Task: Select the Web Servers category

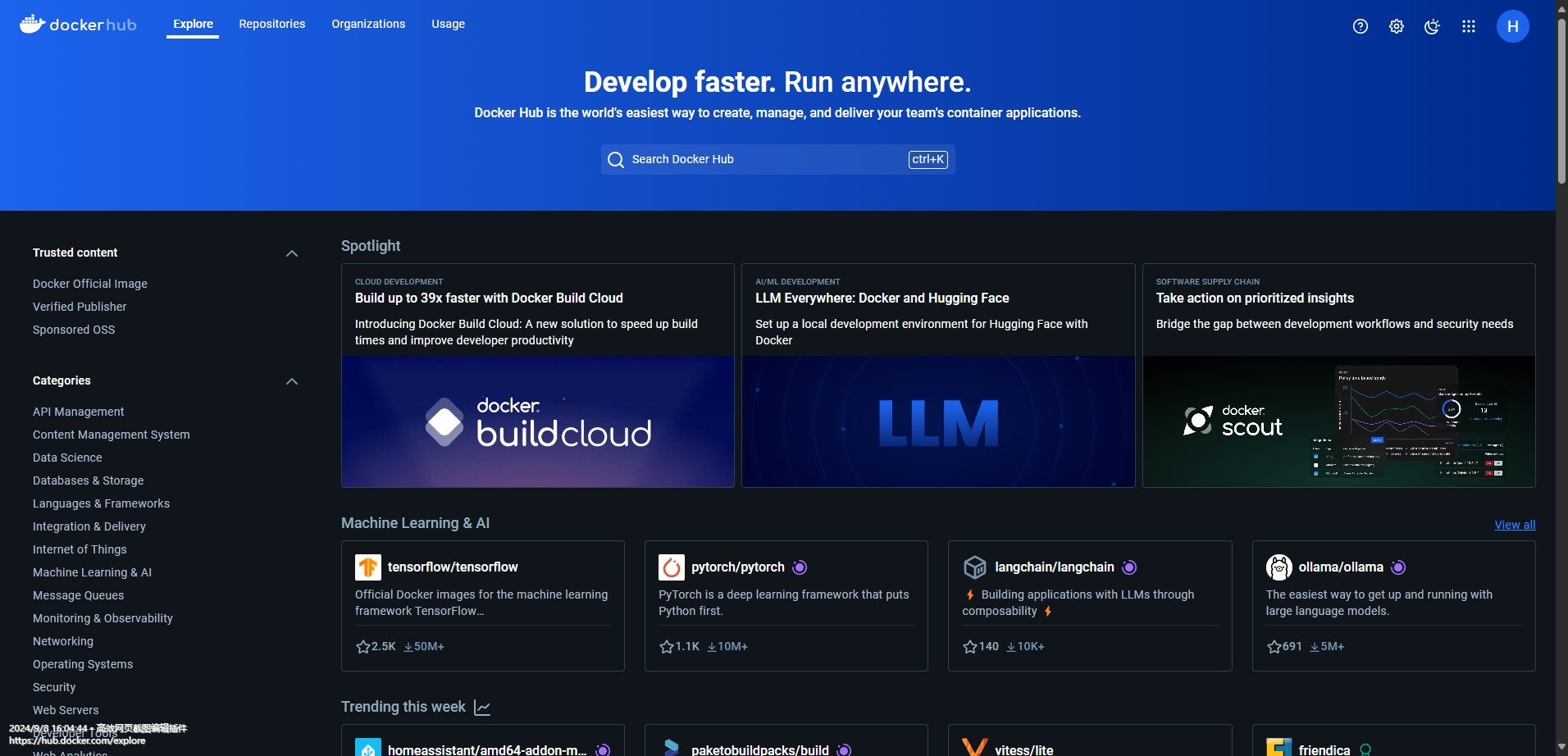Action: pyautogui.click(x=66, y=710)
